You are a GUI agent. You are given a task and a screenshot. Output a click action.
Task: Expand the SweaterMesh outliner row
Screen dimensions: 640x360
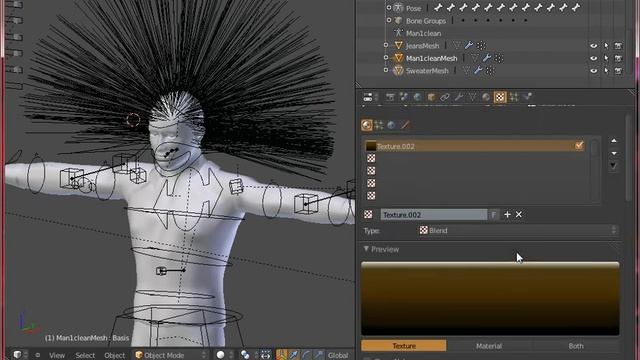pos(386,70)
